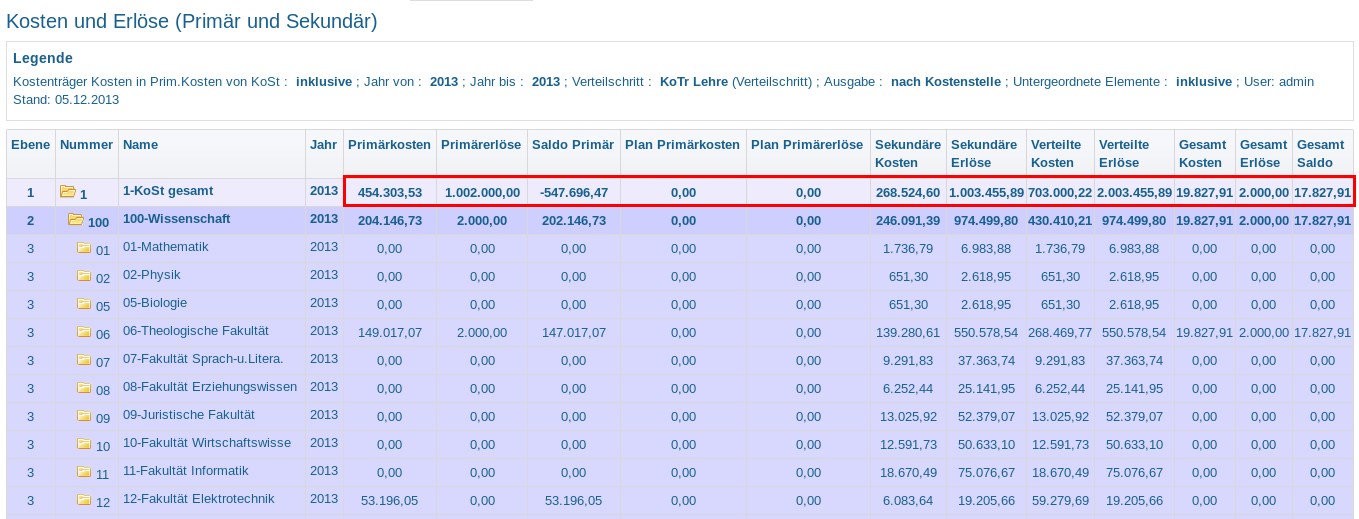Viewport: 1359px width, 519px height.
Task: Expand folder icon of 09-Juristische Fakultät row
Action: [84, 415]
